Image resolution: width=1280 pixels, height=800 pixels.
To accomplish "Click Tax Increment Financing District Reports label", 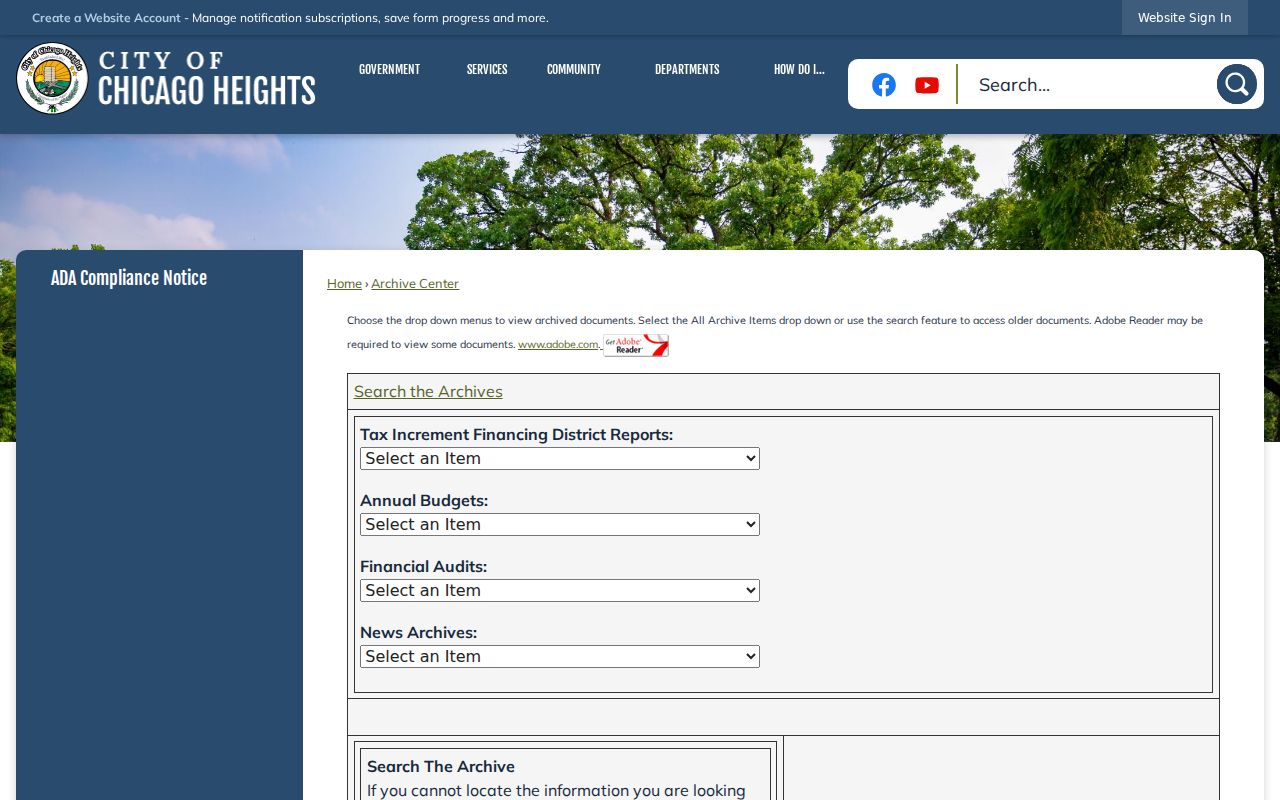I will tap(517, 435).
